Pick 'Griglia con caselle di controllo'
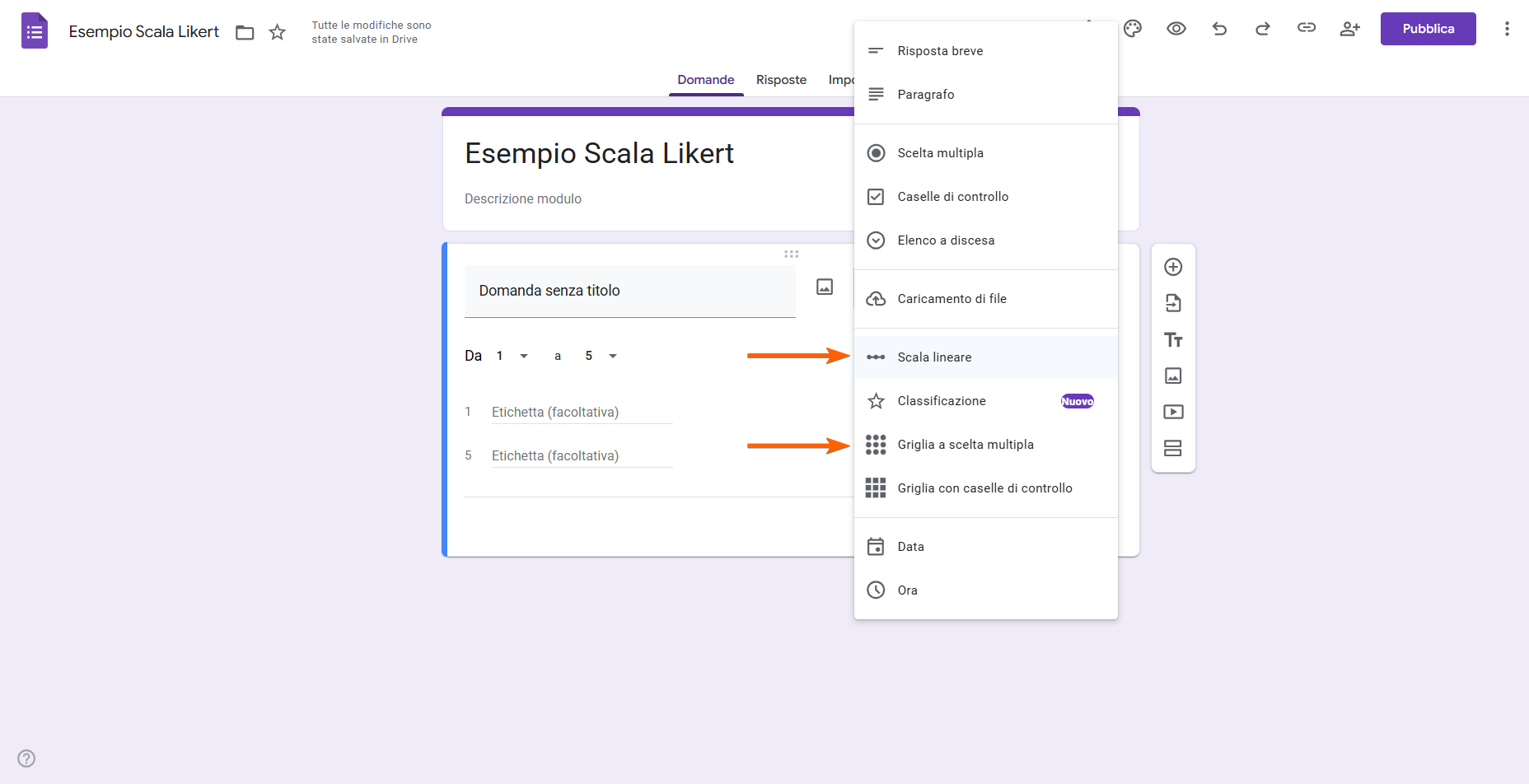1529x784 pixels. point(985,488)
